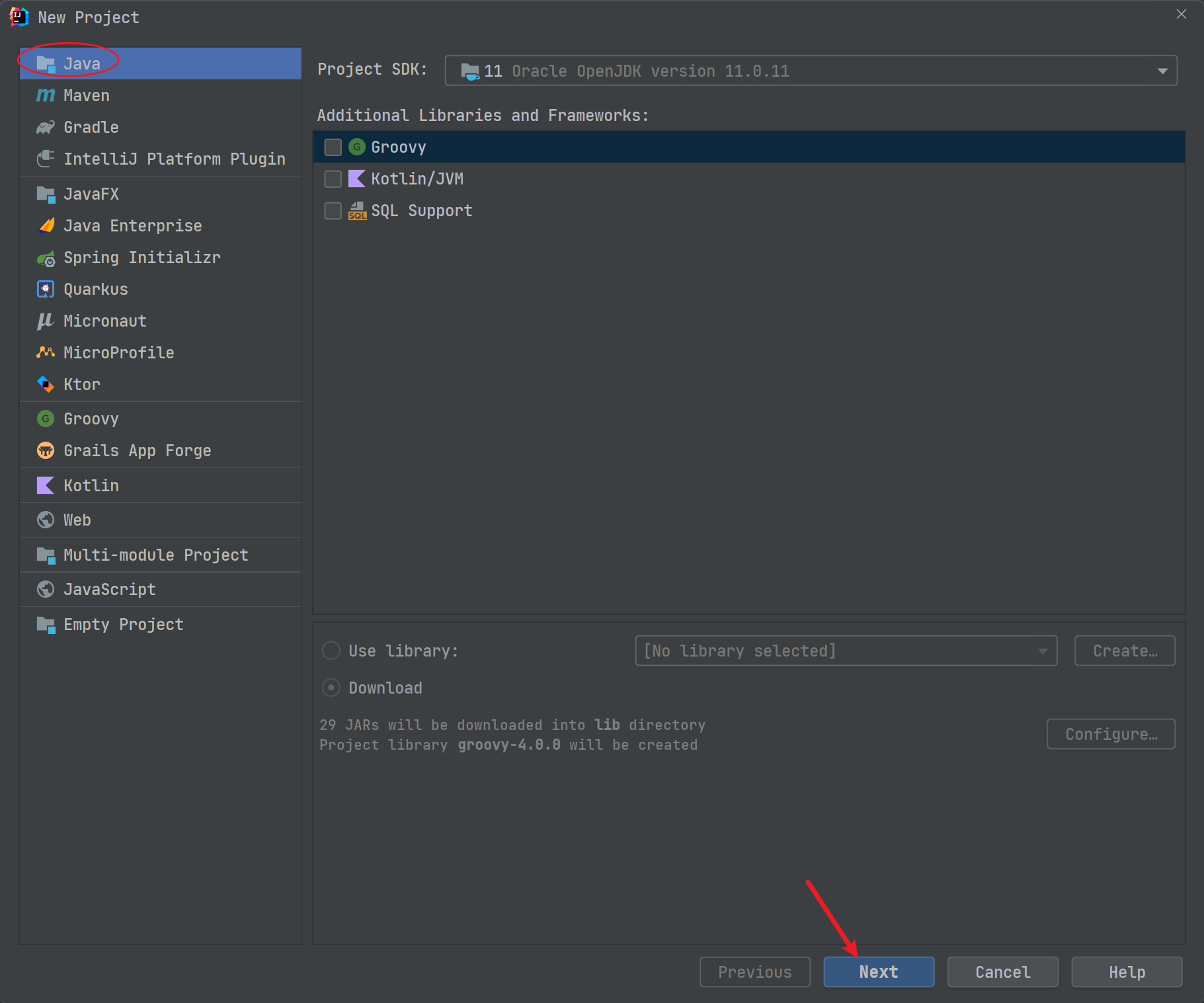Viewport: 1204px width, 1003px height.
Task: Click the Web globe icon
Action: click(46, 520)
